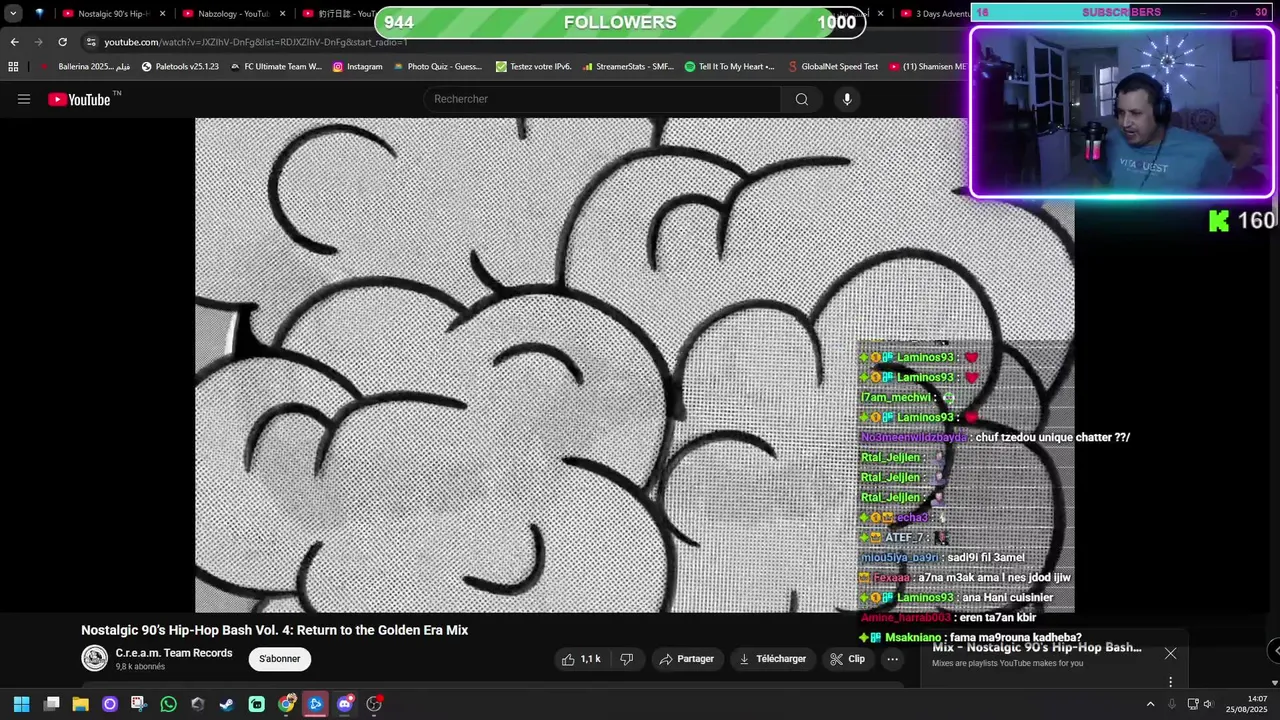Open the purple circle app on taskbar
The image size is (1280, 720).
click(110, 704)
